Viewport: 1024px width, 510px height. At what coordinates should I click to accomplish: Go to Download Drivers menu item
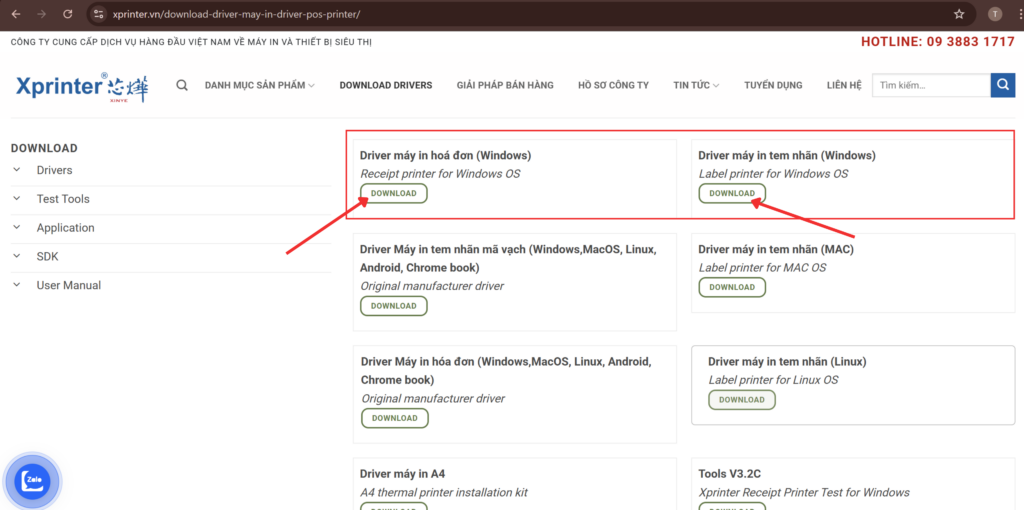(x=386, y=85)
